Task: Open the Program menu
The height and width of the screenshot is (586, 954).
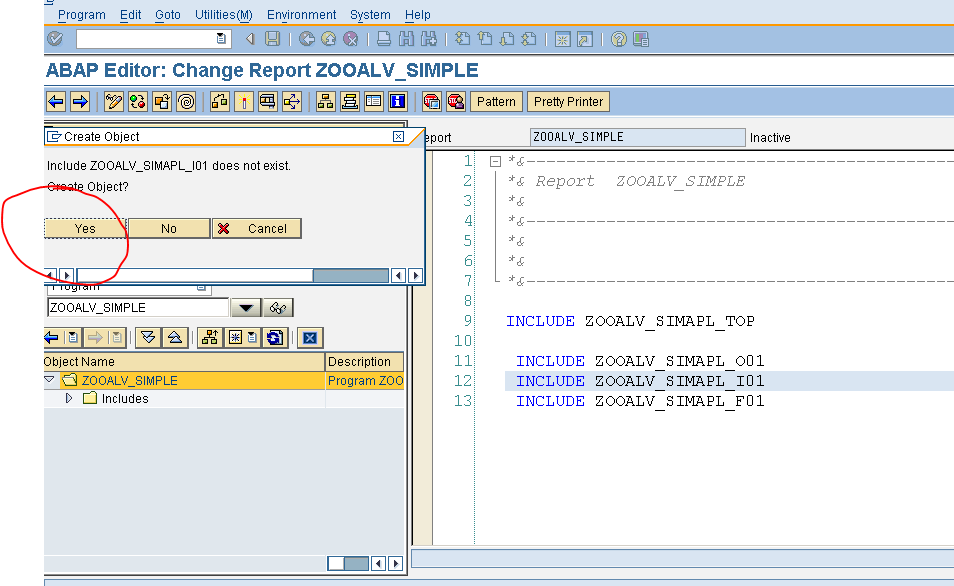Action: (82, 15)
